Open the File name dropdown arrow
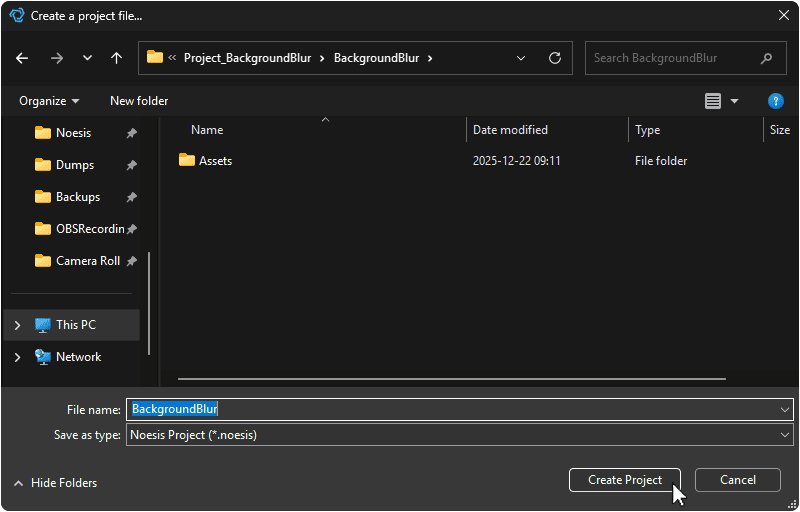Viewport: 800px width, 512px height. (x=785, y=409)
